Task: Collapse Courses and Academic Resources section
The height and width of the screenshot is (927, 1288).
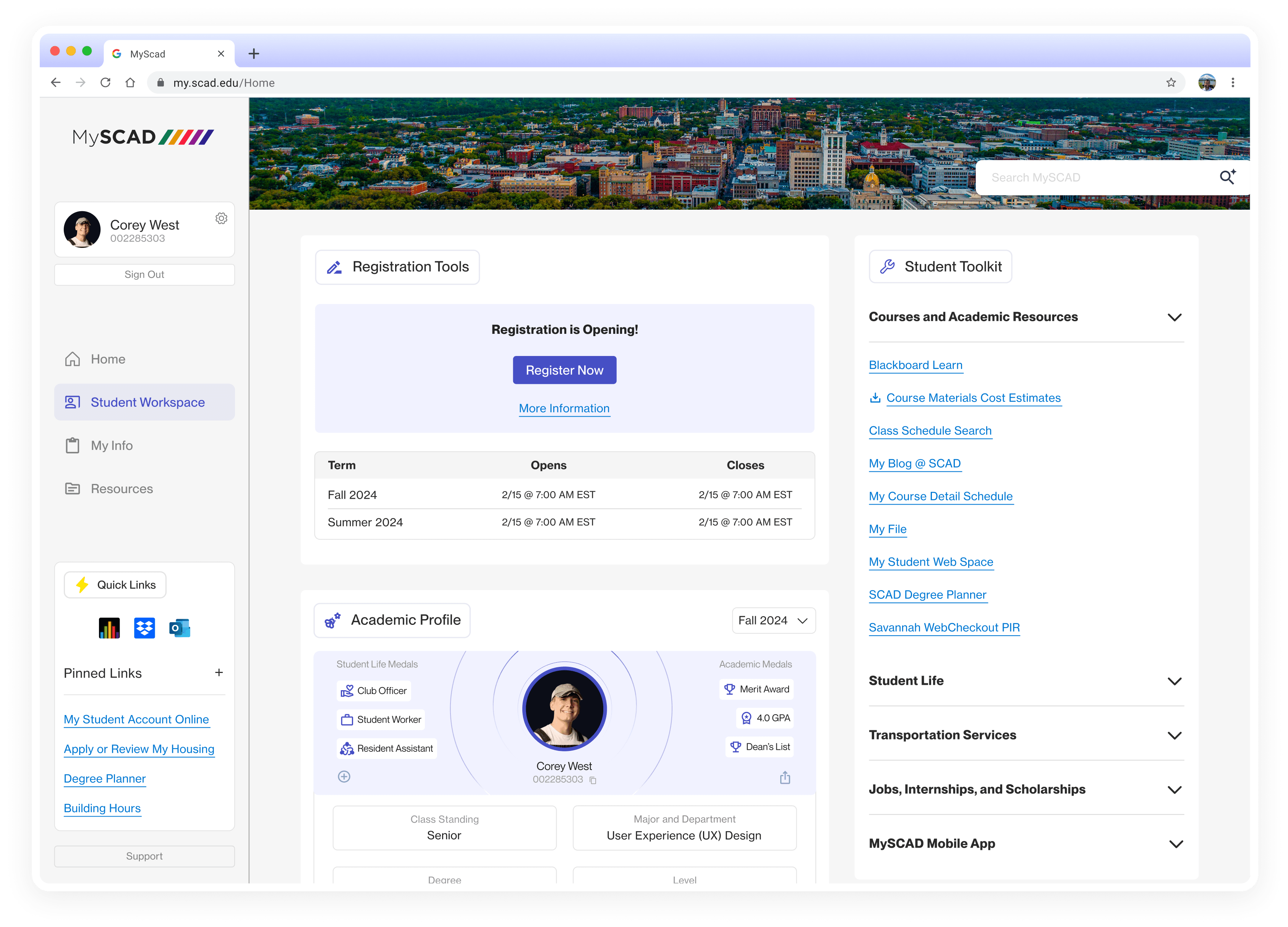Action: tap(1175, 317)
